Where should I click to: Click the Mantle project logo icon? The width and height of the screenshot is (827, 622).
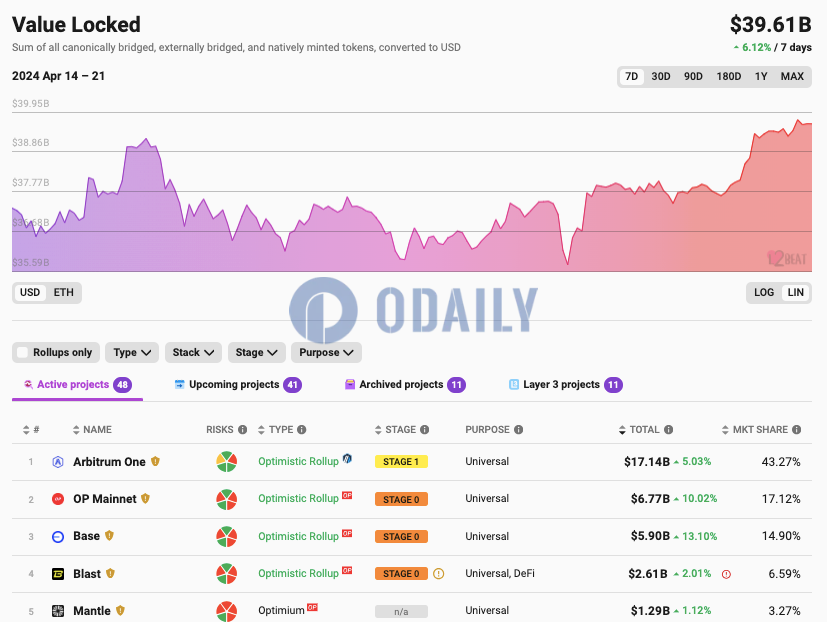(x=58, y=611)
